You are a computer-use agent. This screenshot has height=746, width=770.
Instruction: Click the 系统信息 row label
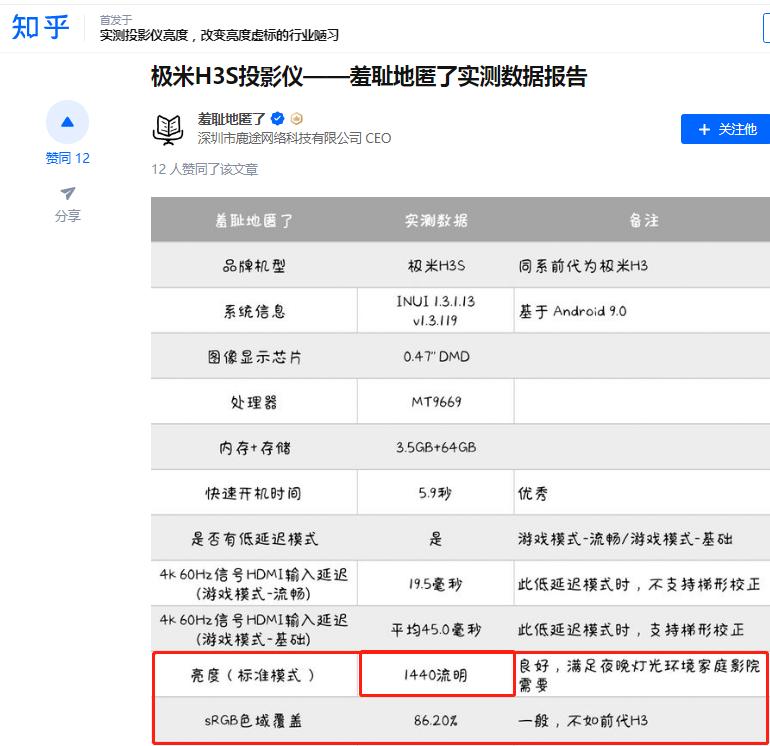[x=254, y=311]
